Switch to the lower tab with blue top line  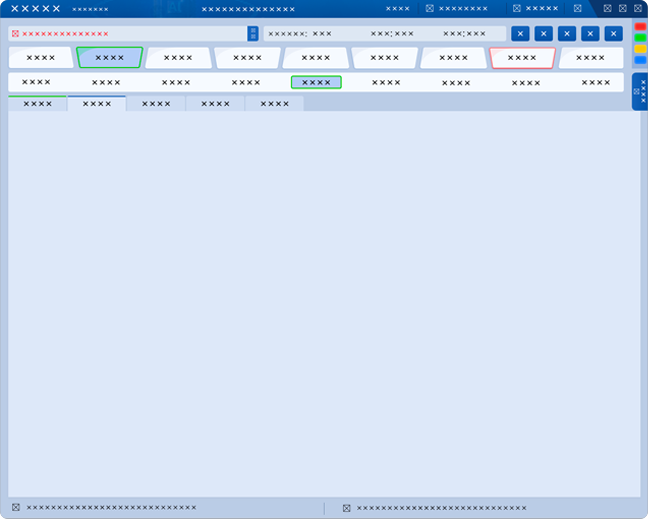point(97,103)
